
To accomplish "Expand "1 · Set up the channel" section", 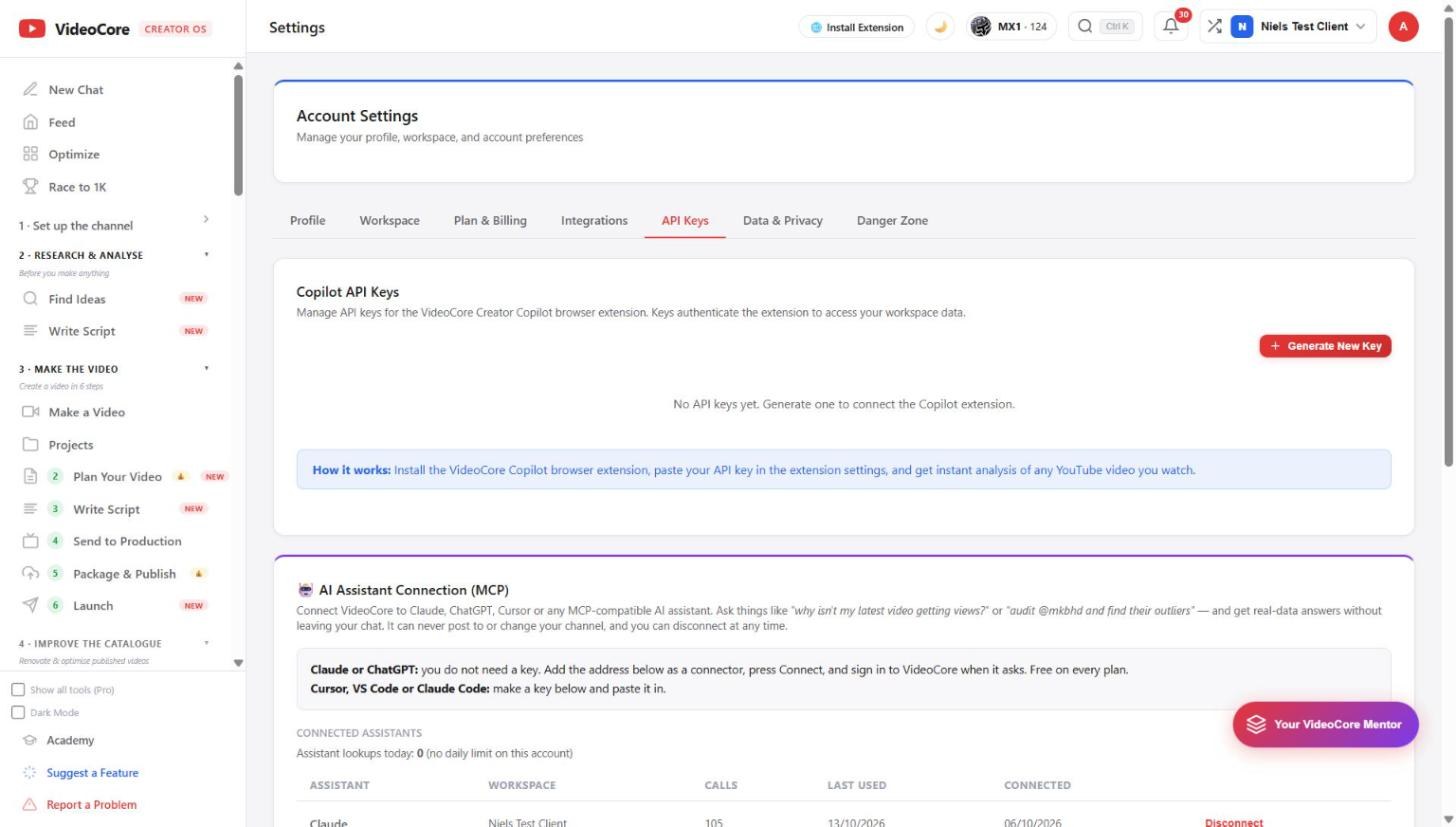I will click(115, 226).
